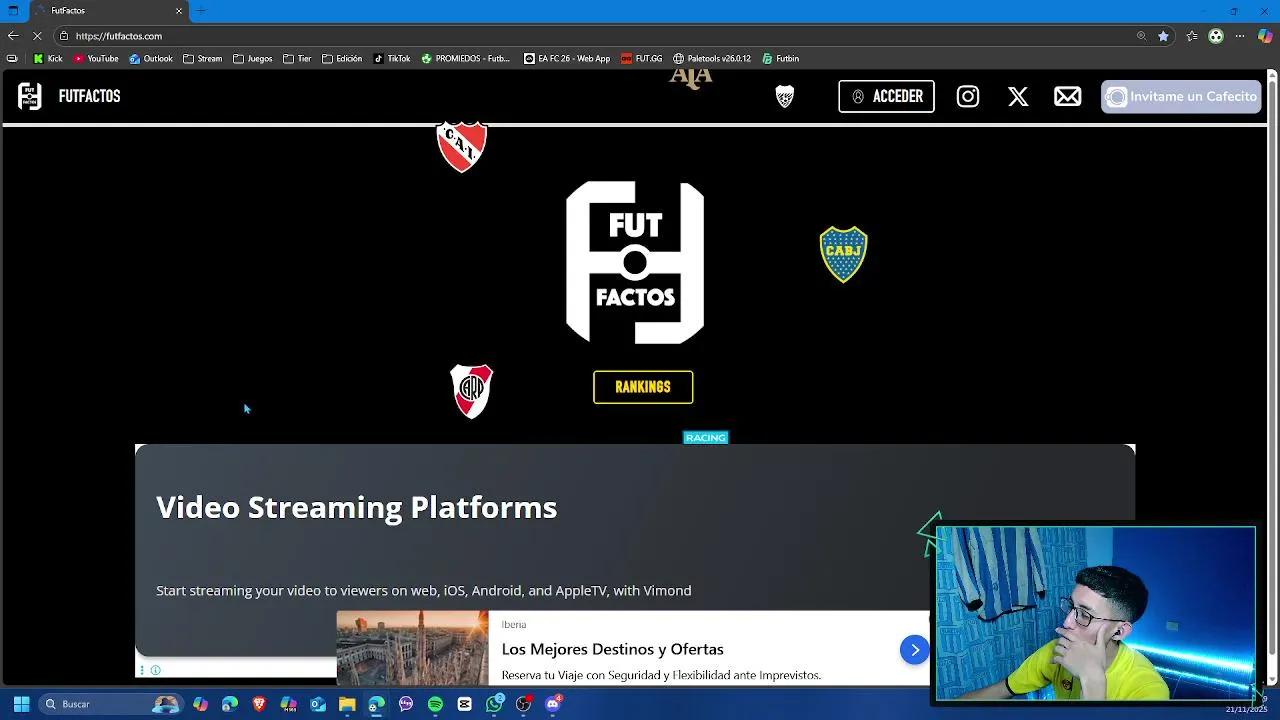Viewport: 1280px width, 720px height.
Task: Open the Outlook bookmark
Action: tap(151, 58)
